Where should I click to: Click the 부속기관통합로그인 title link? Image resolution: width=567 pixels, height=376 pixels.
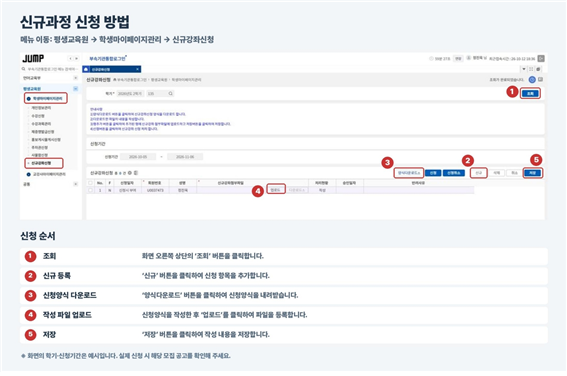[108, 59]
